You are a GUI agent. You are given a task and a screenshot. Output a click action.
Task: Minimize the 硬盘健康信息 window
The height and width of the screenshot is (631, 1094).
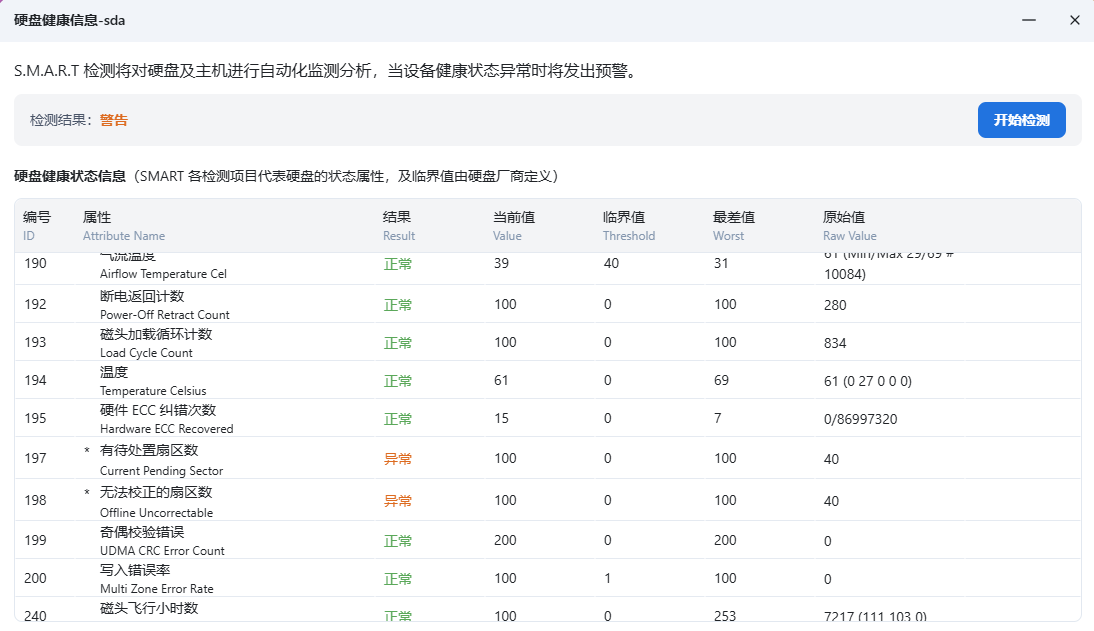(1029, 20)
